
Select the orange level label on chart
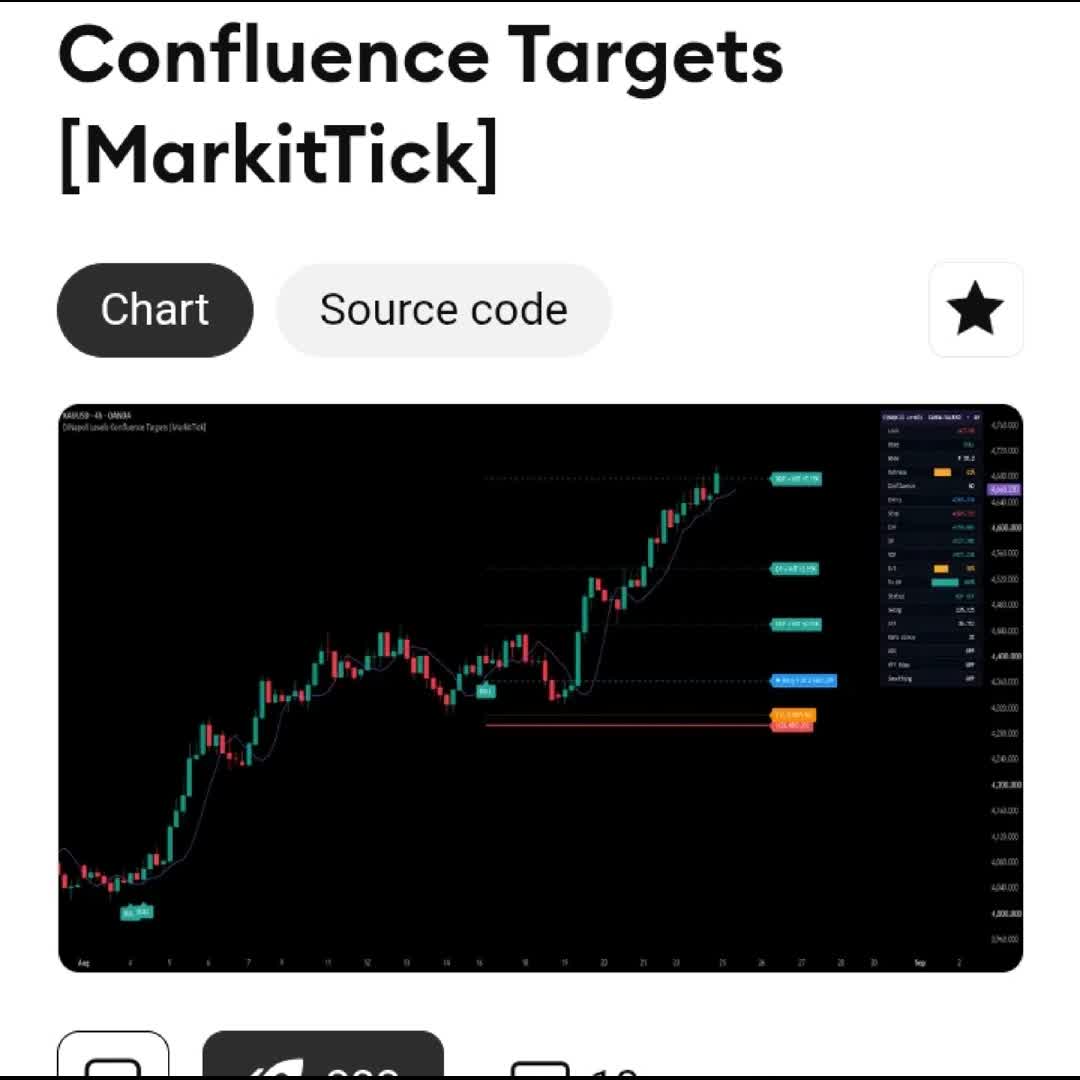(793, 715)
